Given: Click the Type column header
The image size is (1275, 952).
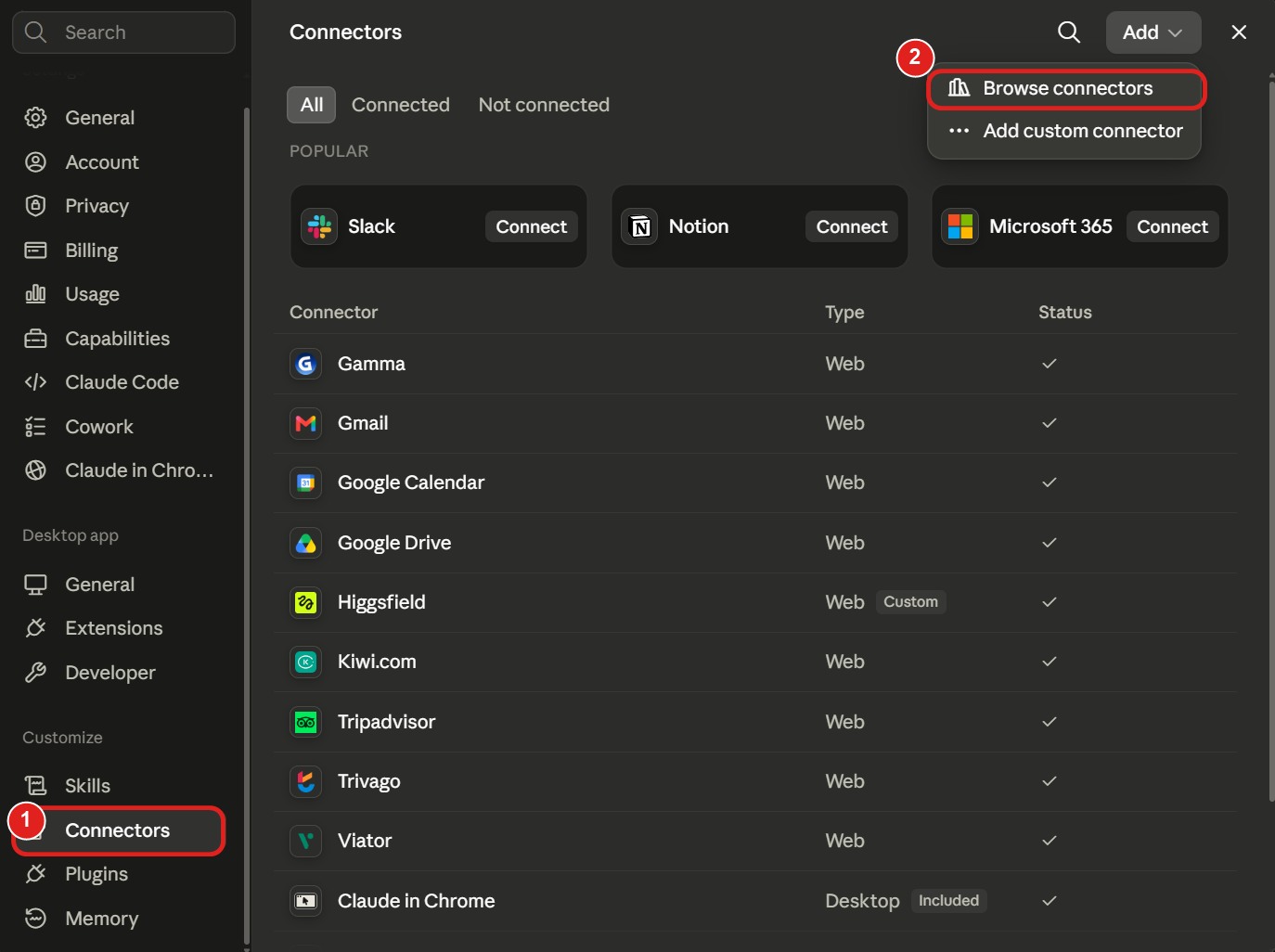Looking at the screenshot, I should click(x=844, y=313).
